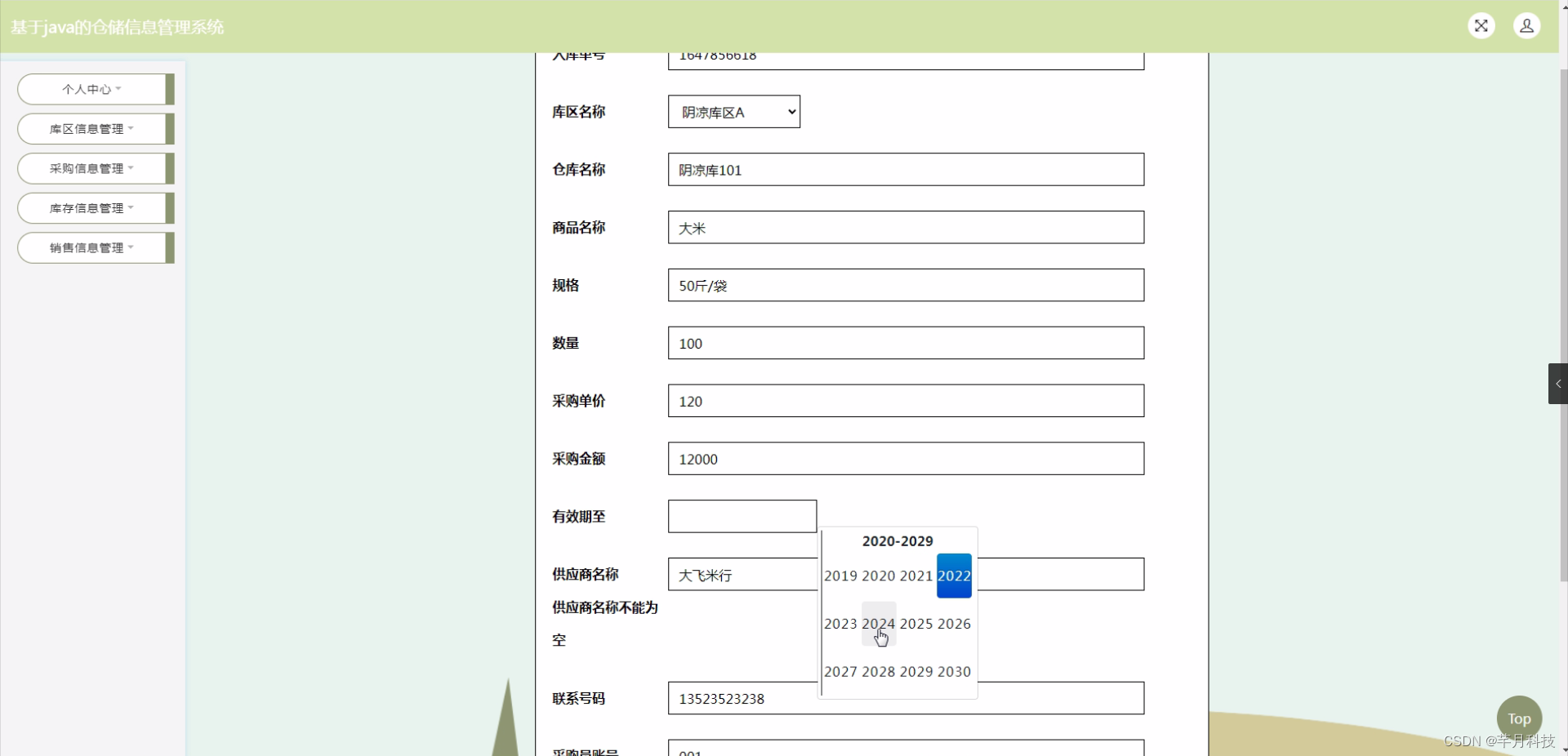Expand the 采购信息管理 sidebar menu

pyautogui.click(x=90, y=168)
